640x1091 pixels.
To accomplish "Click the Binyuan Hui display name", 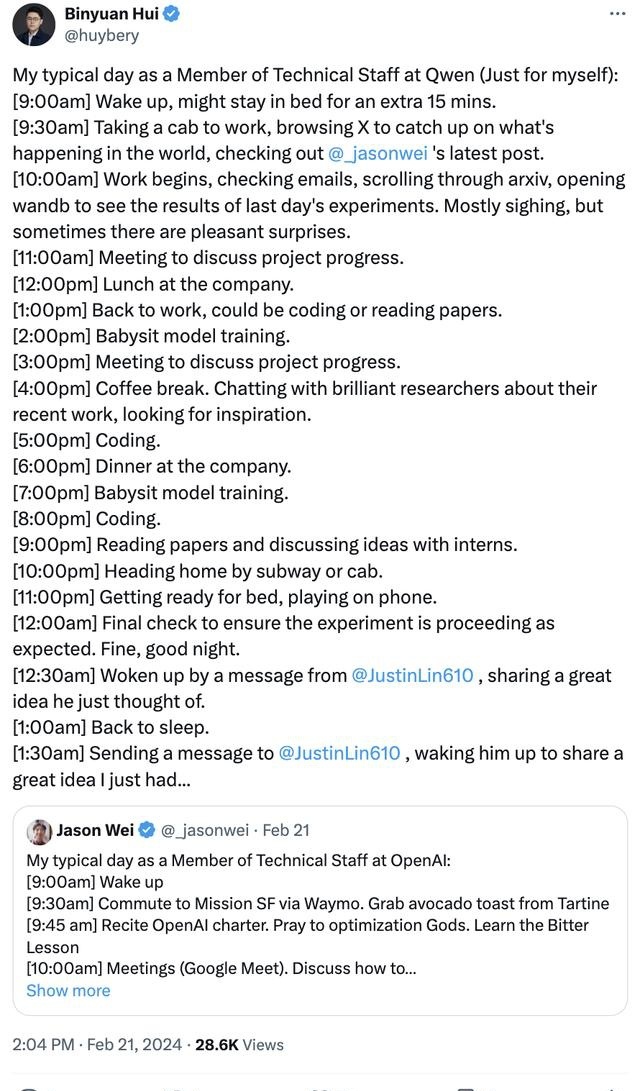I will click(111, 13).
